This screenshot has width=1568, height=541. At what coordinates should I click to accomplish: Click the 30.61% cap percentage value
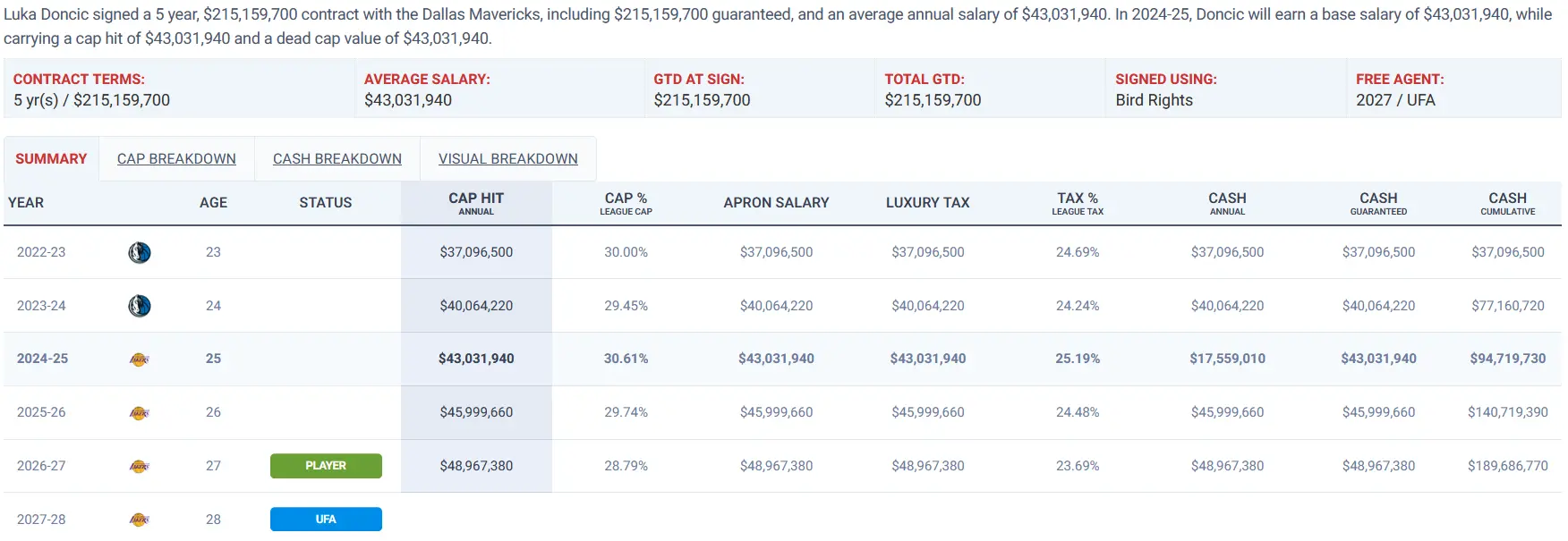click(x=626, y=359)
